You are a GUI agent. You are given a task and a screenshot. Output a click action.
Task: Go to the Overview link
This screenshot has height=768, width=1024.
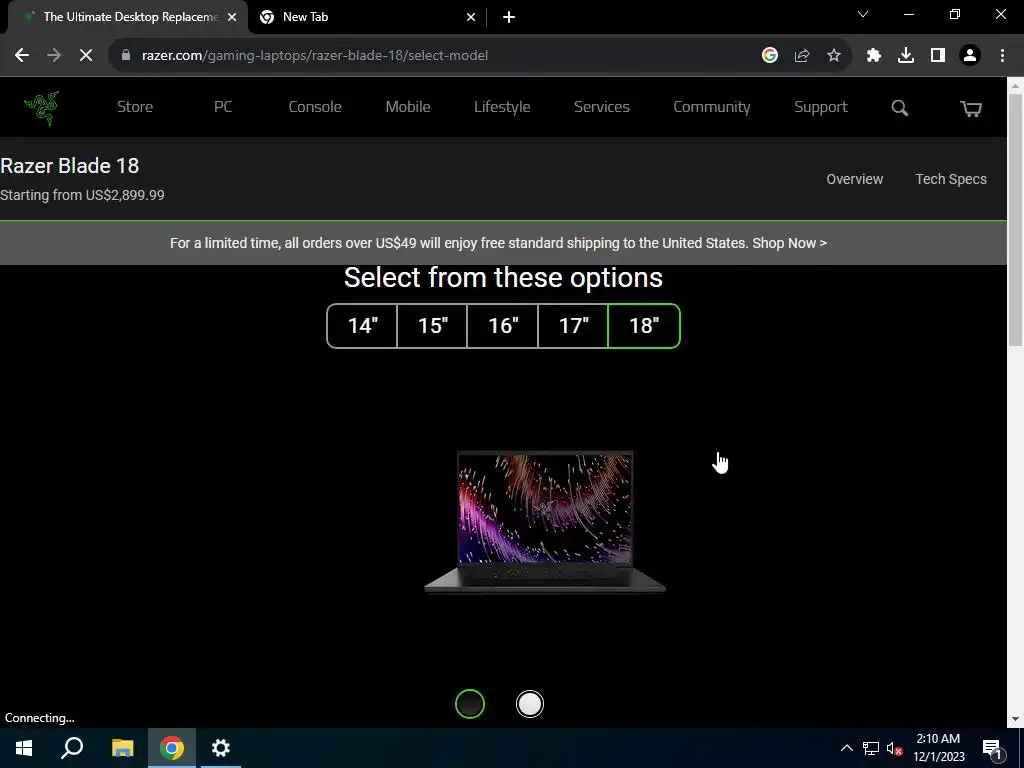tap(854, 179)
